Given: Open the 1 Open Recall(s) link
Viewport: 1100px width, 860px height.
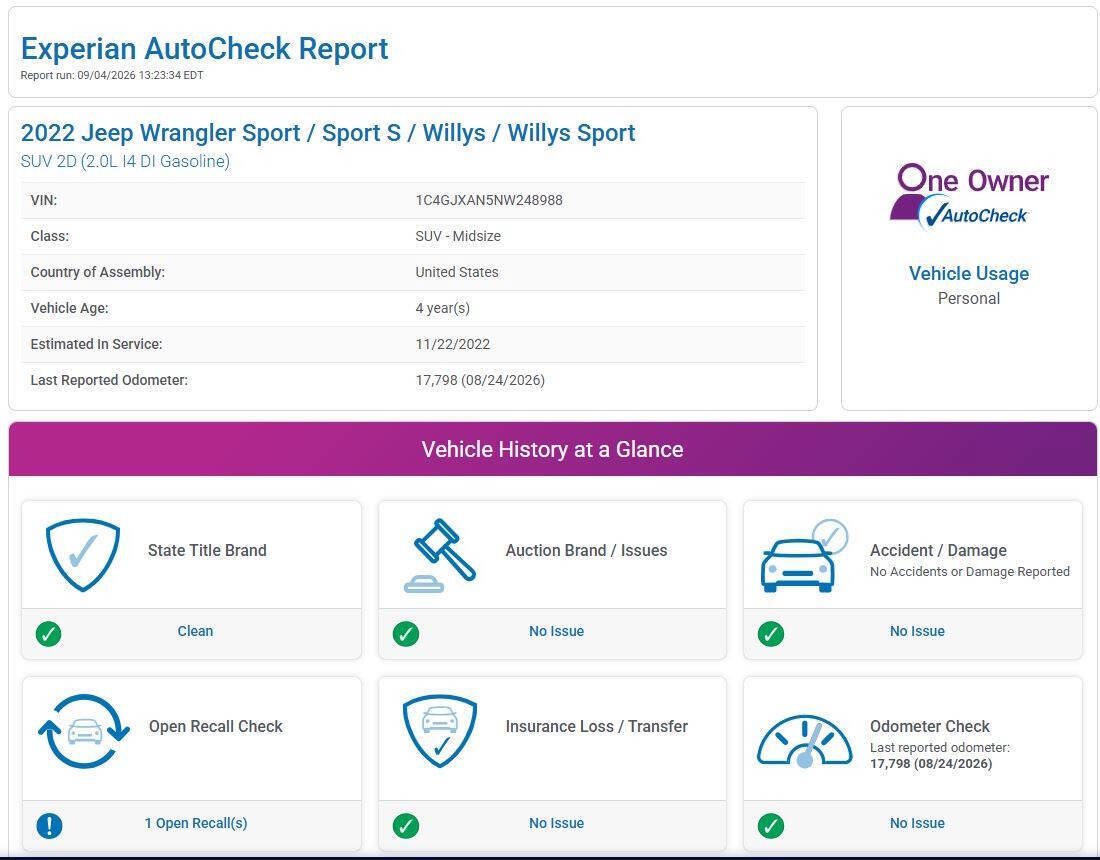Looking at the screenshot, I should [196, 823].
